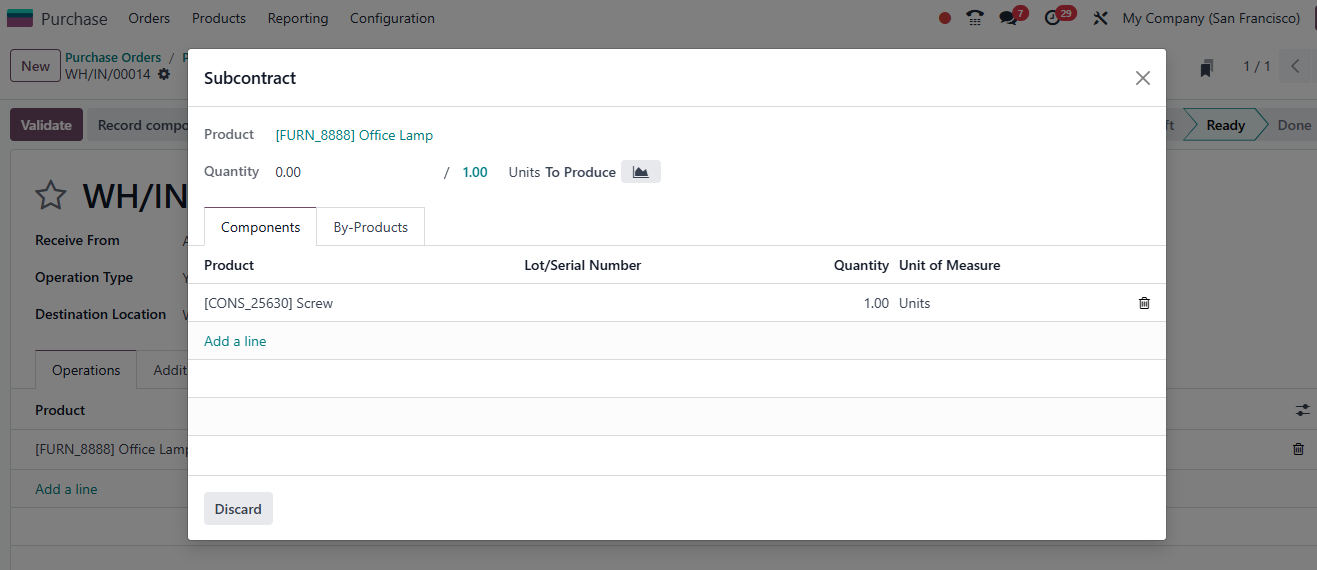Image resolution: width=1317 pixels, height=570 pixels.
Task: Click the Validate button
Action: [x=46, y=125]
